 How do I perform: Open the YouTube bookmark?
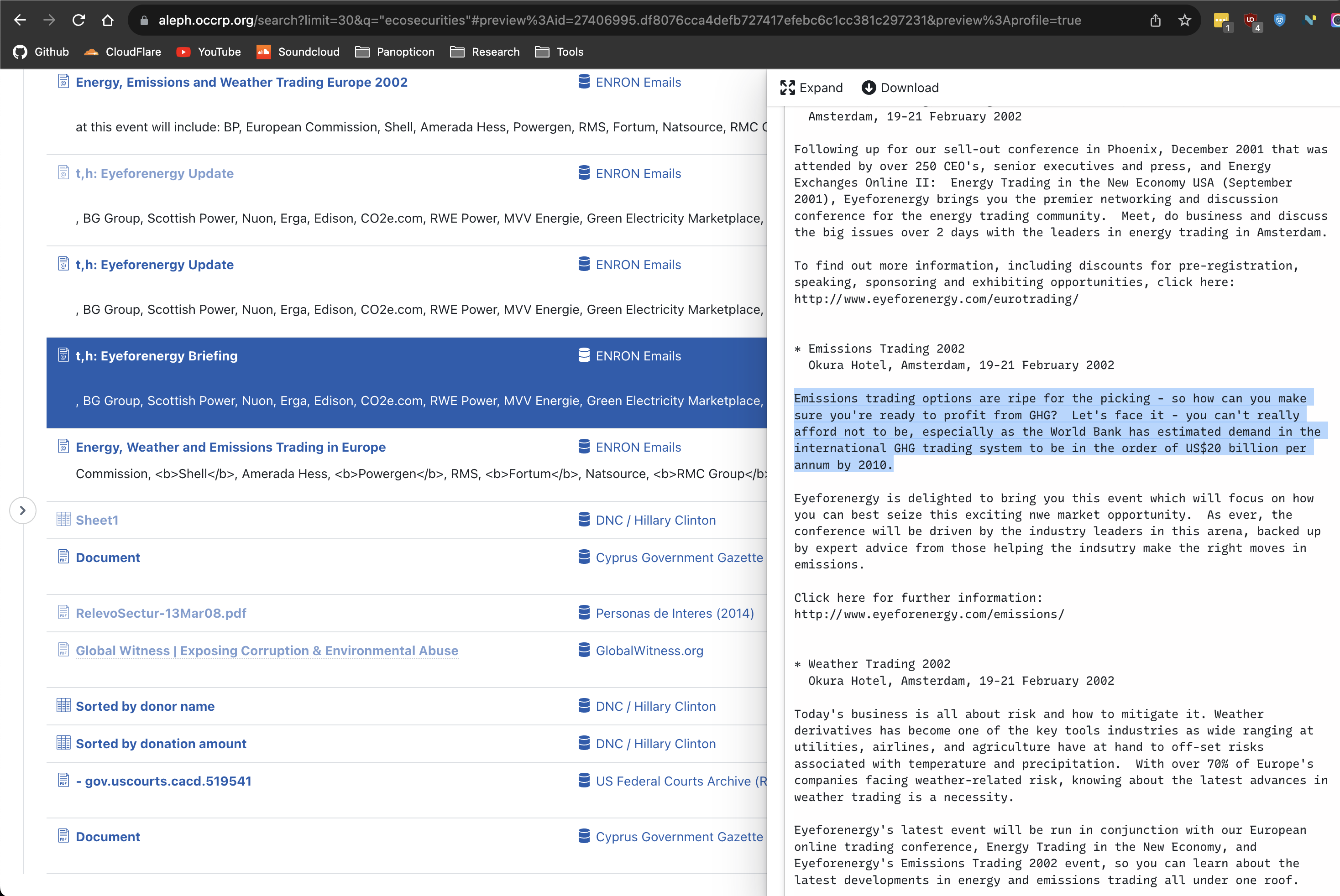tap(209, 52)
